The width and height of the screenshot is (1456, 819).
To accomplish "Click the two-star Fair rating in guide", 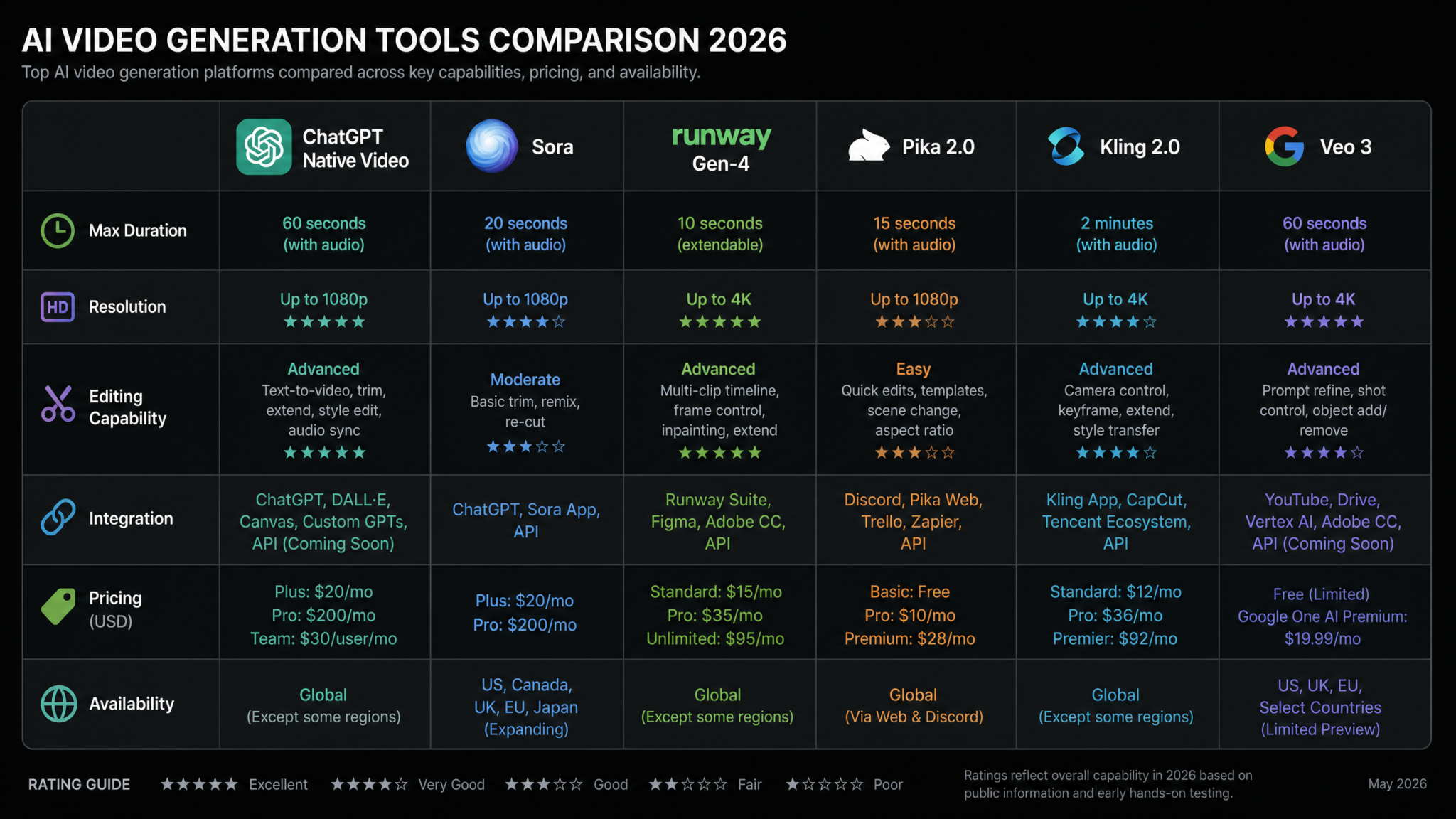I will [687, 784].
